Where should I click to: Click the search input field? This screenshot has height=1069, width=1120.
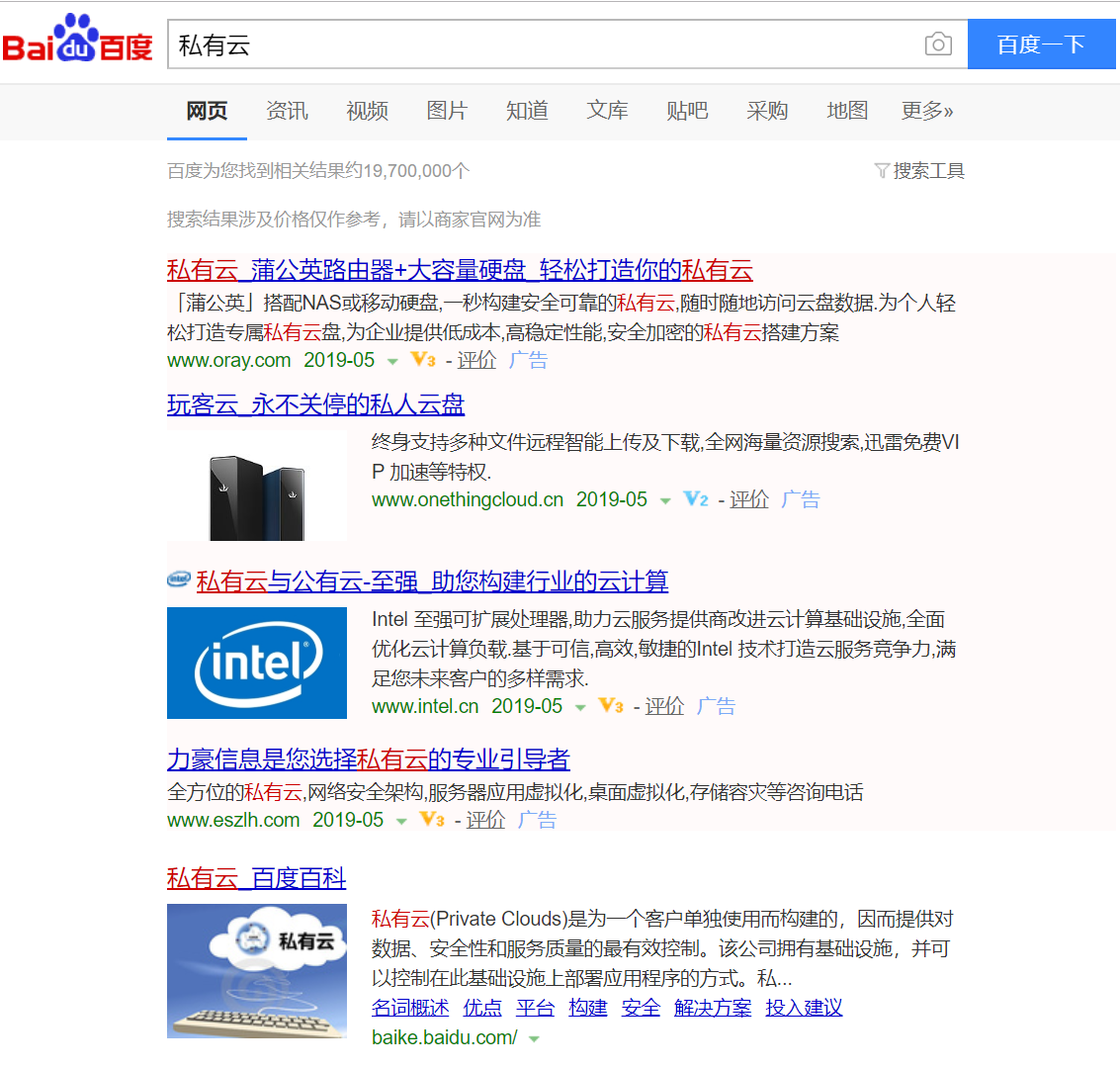[544, 45]
